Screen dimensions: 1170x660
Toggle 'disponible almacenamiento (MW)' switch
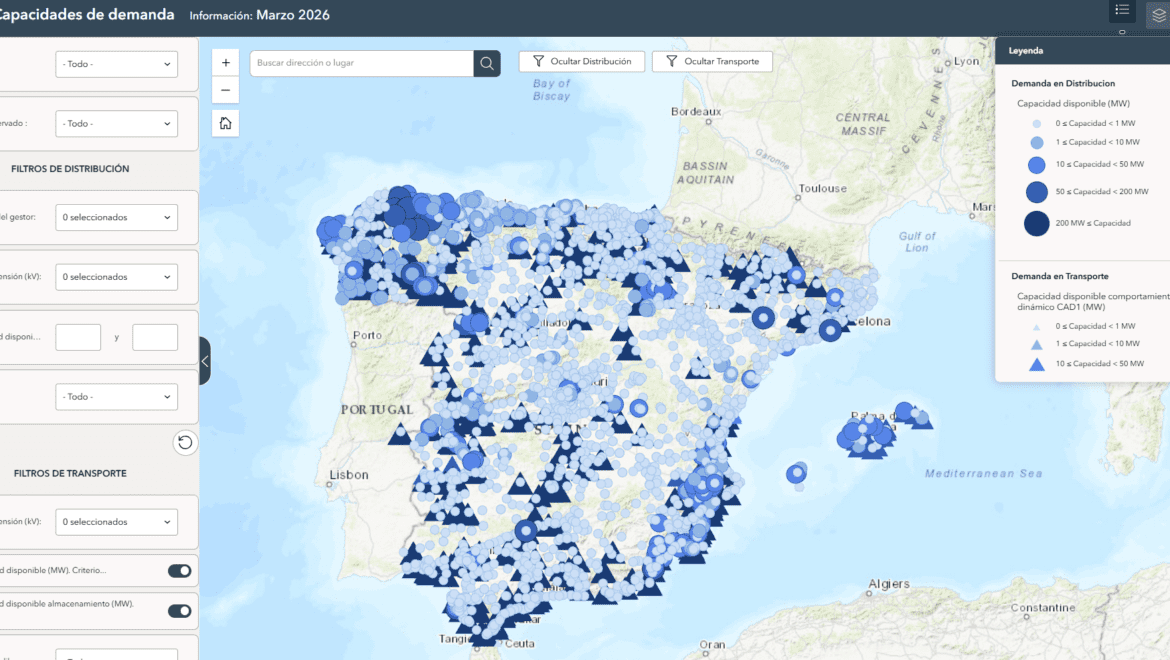click(179, 610)
